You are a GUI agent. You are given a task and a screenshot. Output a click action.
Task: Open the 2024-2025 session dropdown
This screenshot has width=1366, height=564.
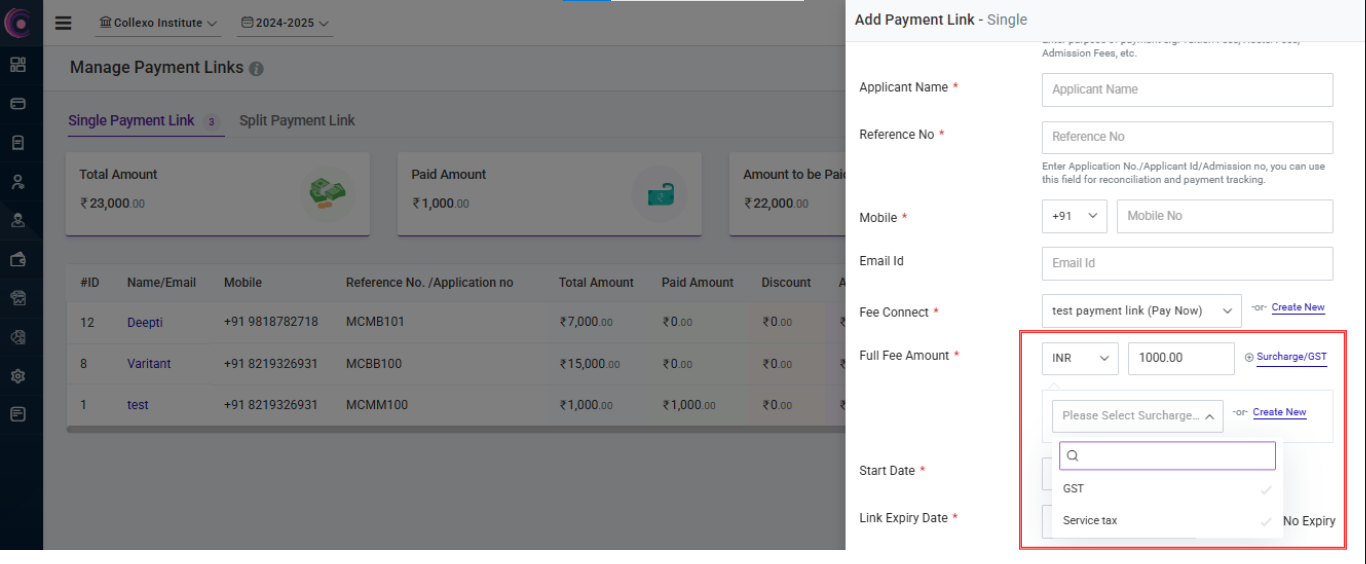click(285, 23)
